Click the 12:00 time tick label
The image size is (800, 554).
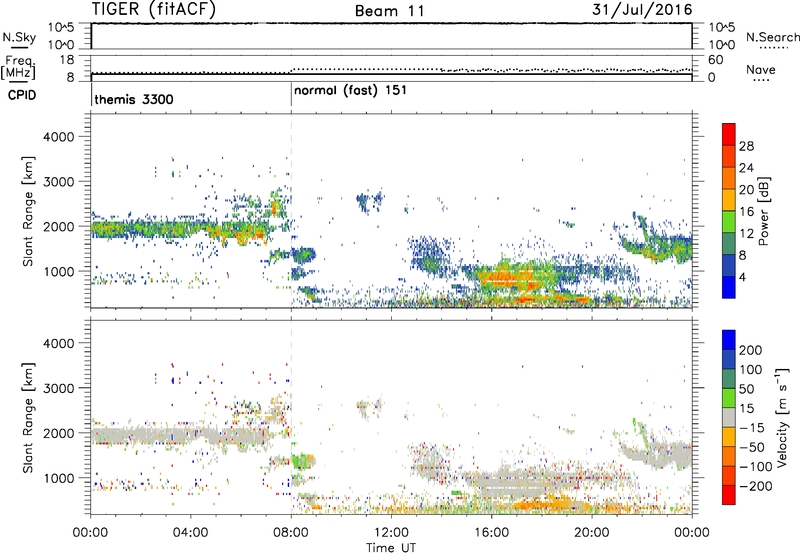click(391, 533)
